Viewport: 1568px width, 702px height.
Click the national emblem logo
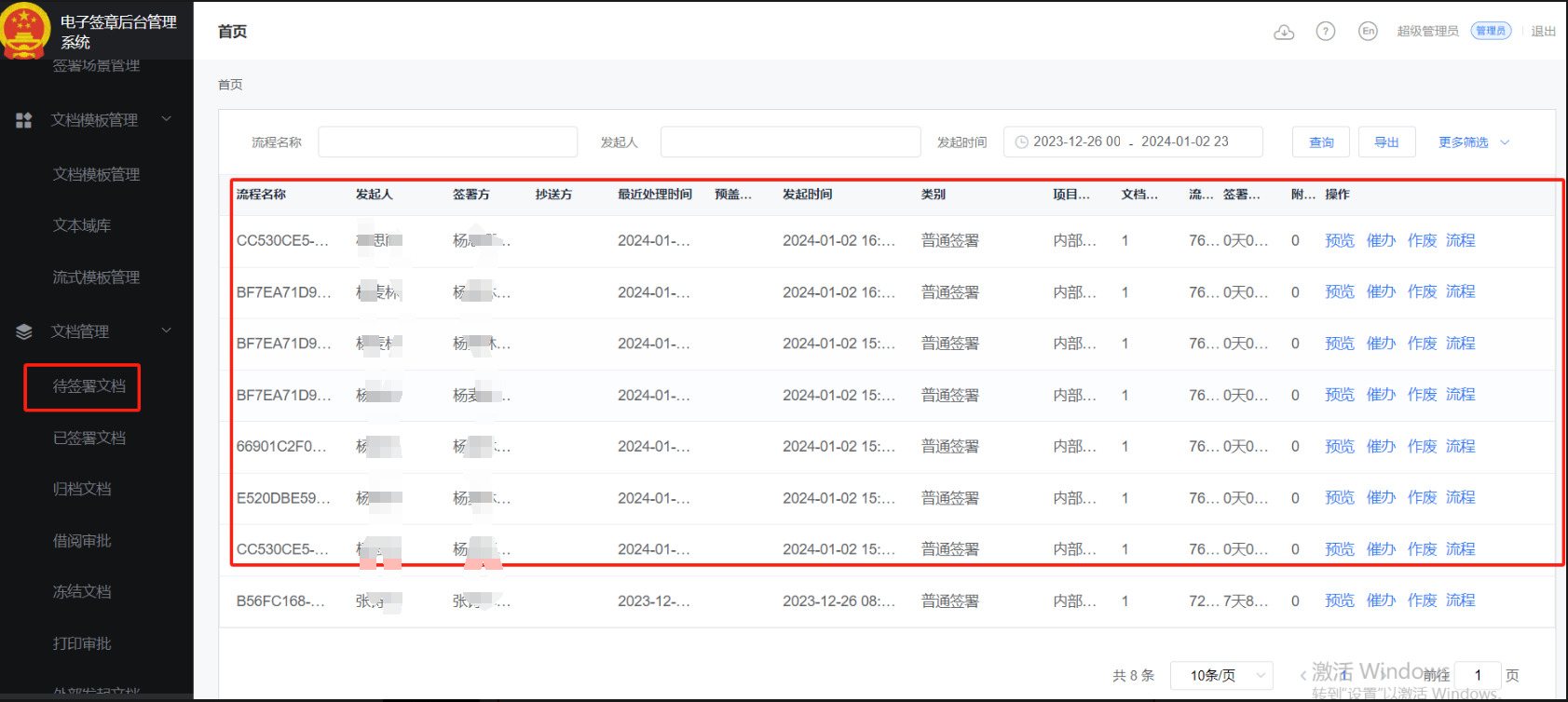tap(25, 30)
